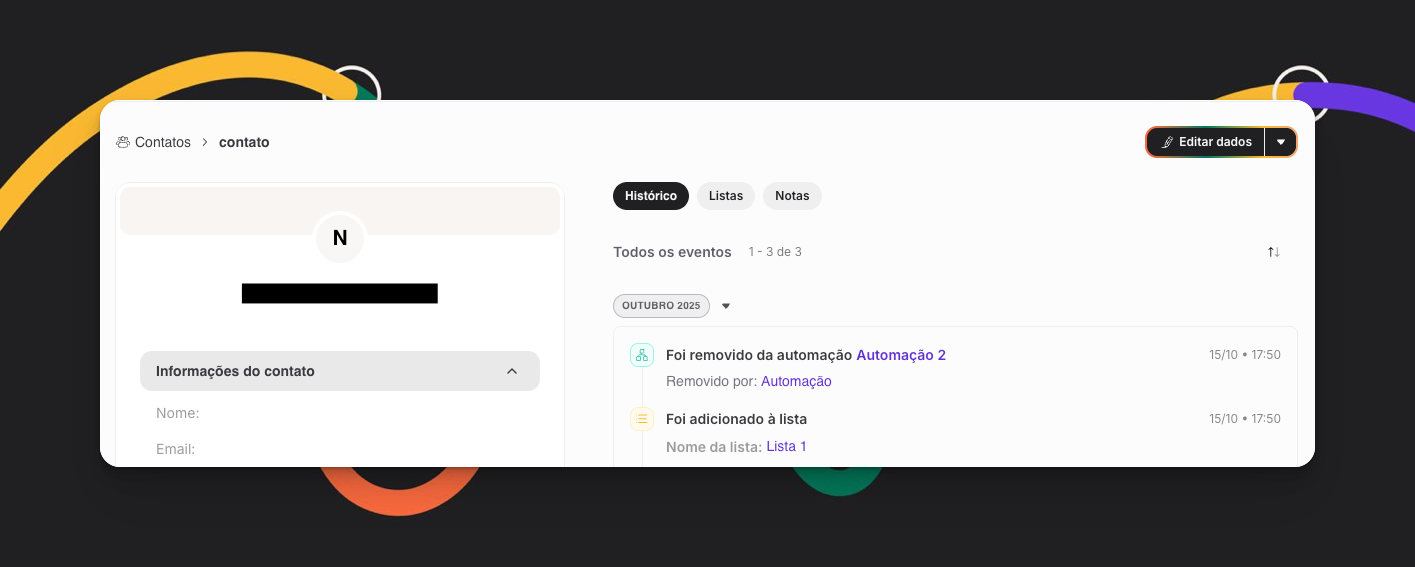This screenshot has height=567, width=1415.
Task: Click the blacked-out contact name bar
Action: pyautogui.click(x=340, y=293)
